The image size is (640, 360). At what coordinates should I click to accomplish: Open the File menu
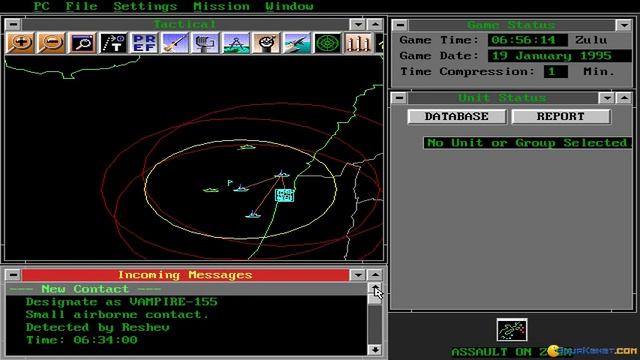[81, 6]
